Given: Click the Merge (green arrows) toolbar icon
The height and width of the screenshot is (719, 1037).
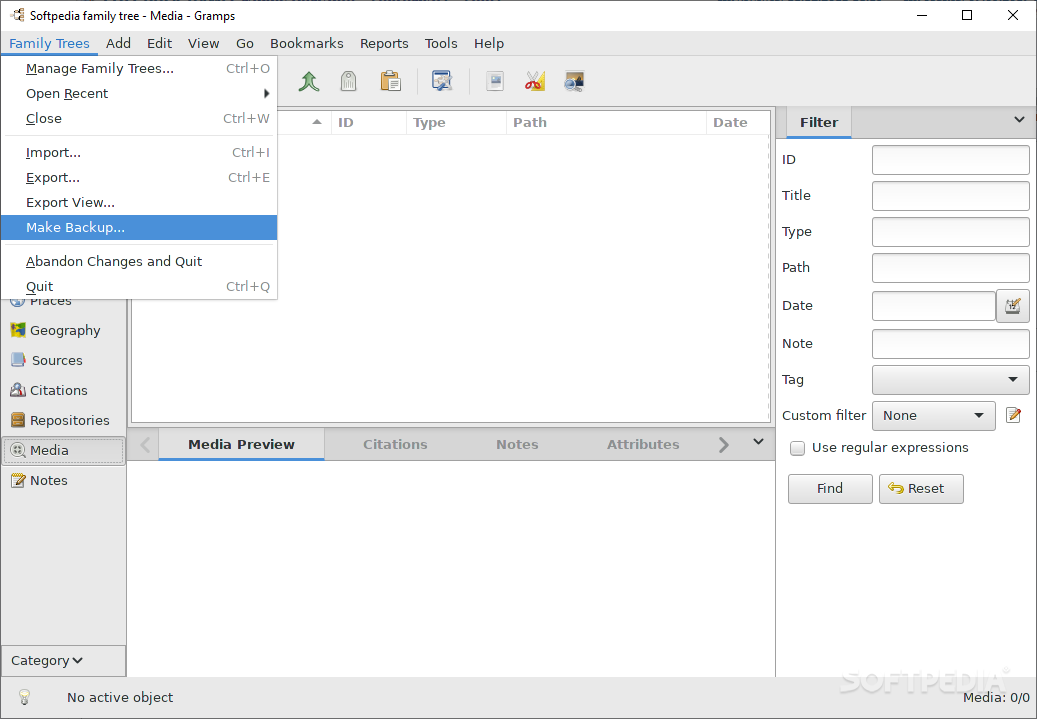Looking at the screenshot, I should (309, 81).
